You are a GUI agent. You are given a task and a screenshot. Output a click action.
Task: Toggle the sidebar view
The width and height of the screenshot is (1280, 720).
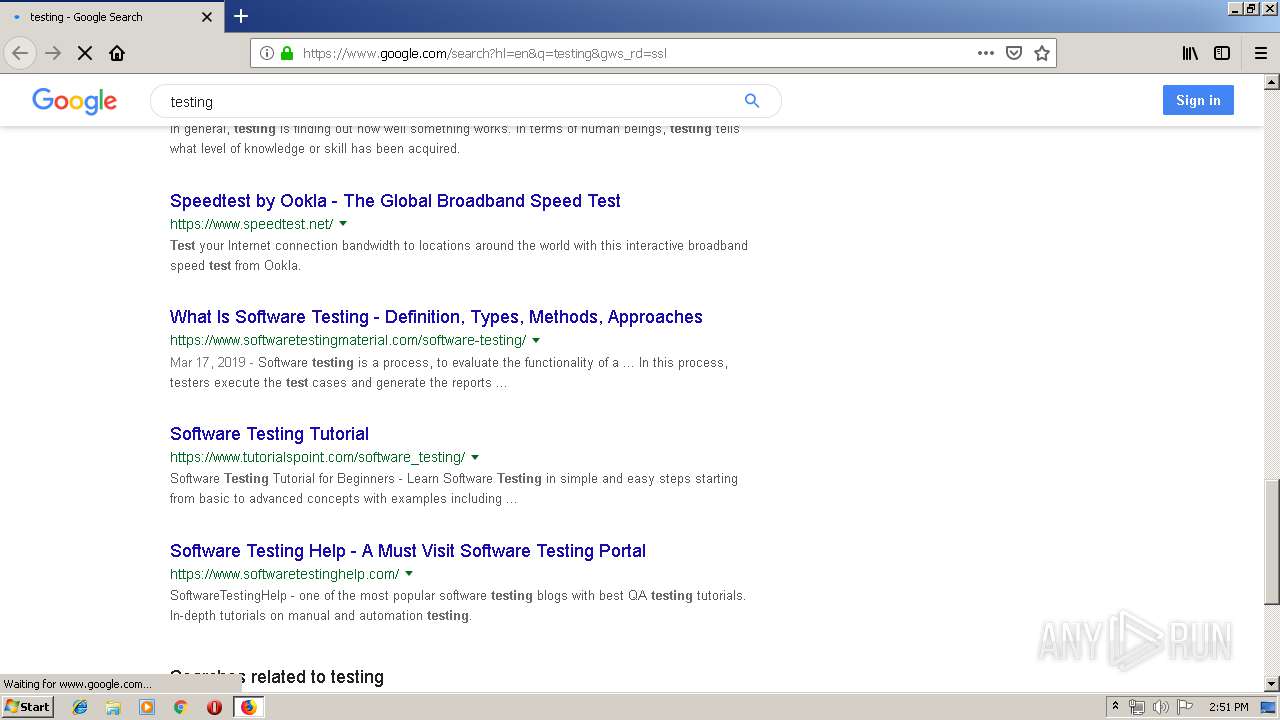(1222, 53)
